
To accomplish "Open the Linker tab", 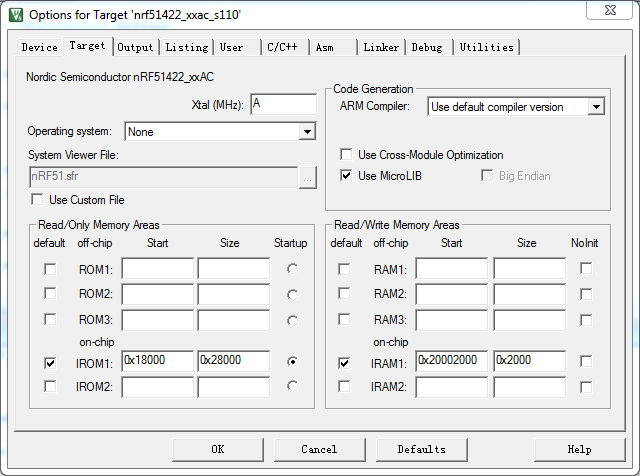I will tap(381, 47).
